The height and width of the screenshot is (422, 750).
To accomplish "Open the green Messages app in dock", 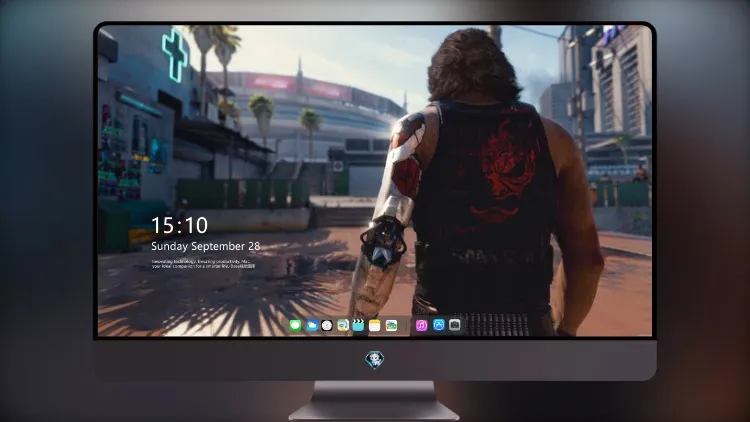I will click(296, 326).
